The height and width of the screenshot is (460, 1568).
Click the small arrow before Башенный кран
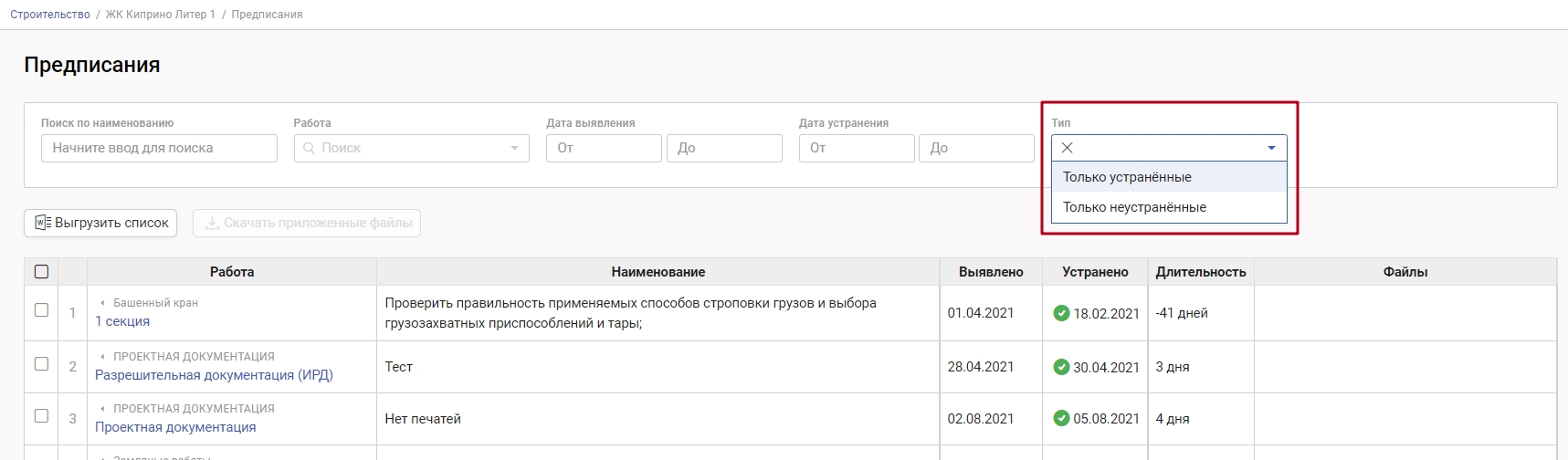(102, 303)
